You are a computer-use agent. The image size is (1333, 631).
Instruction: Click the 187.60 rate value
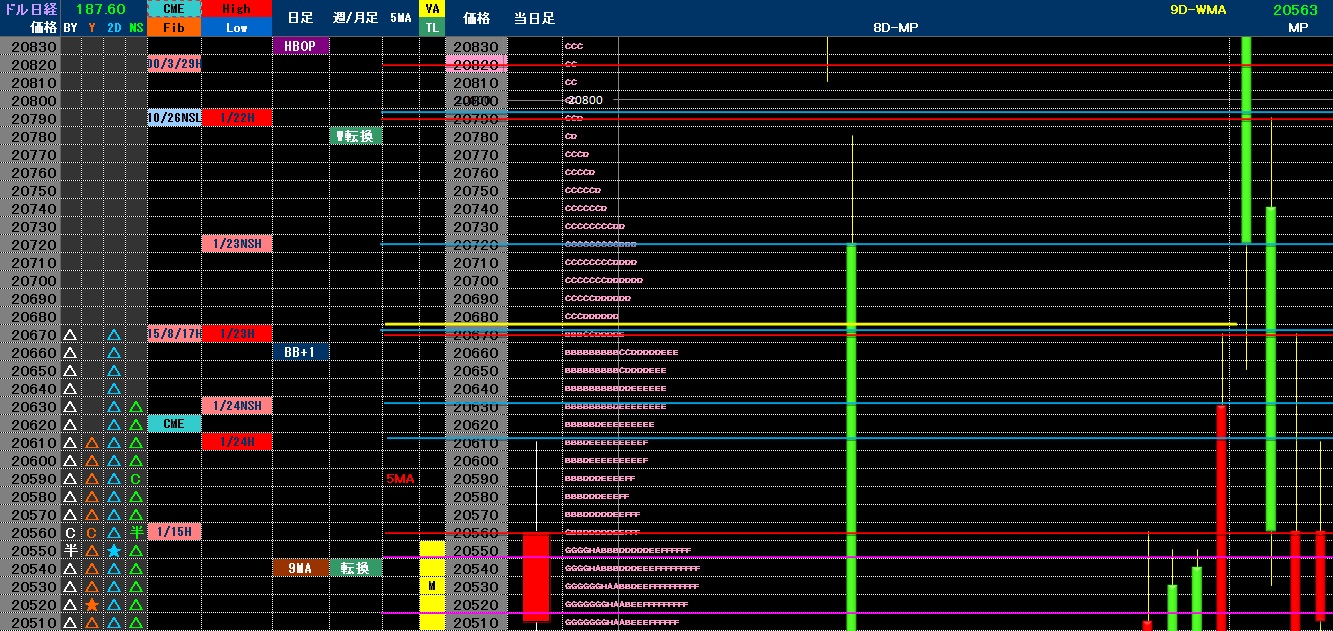99,9
